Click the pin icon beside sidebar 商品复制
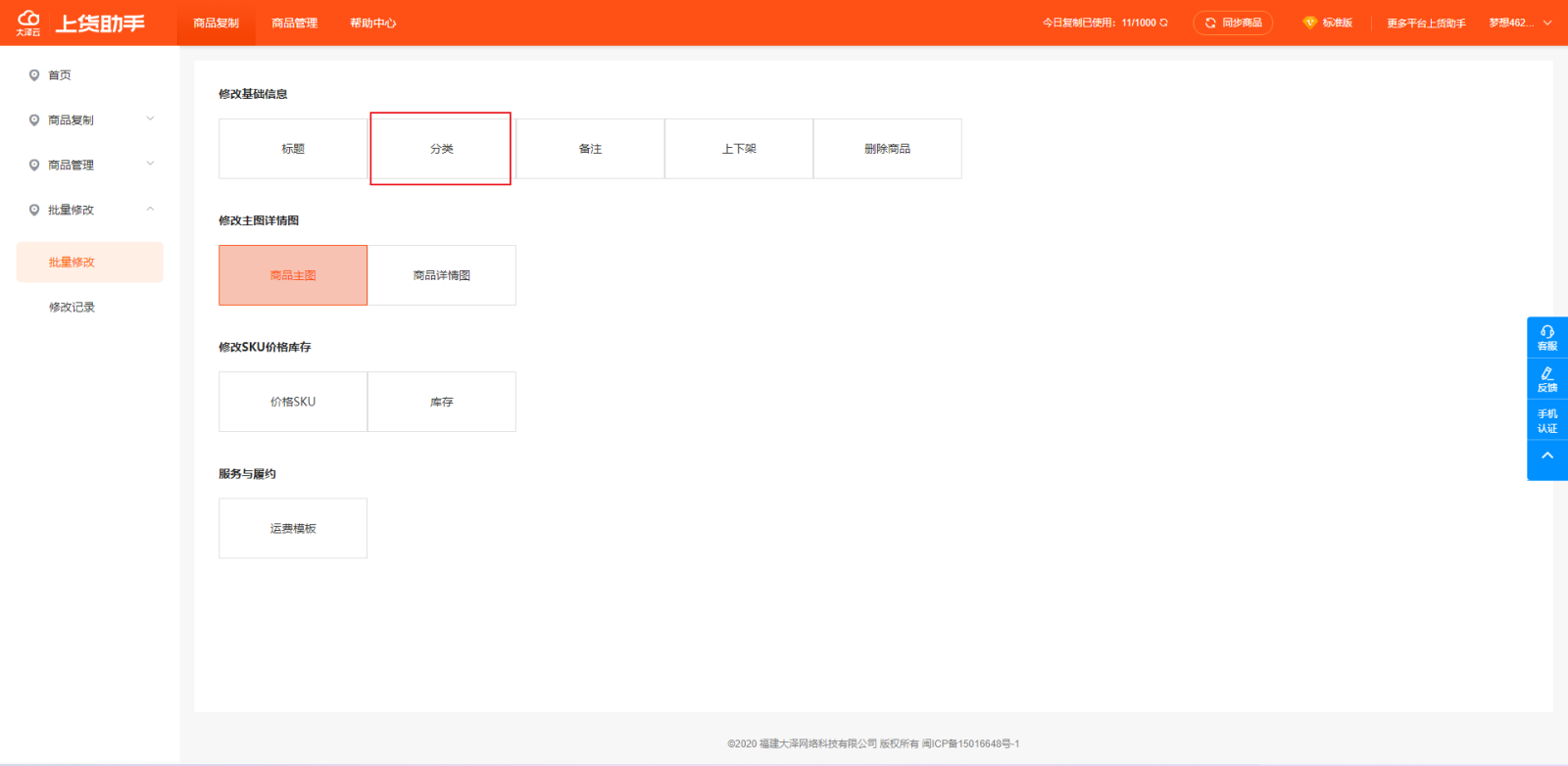Screen dimensions: 1568x766 pos(34,120)
